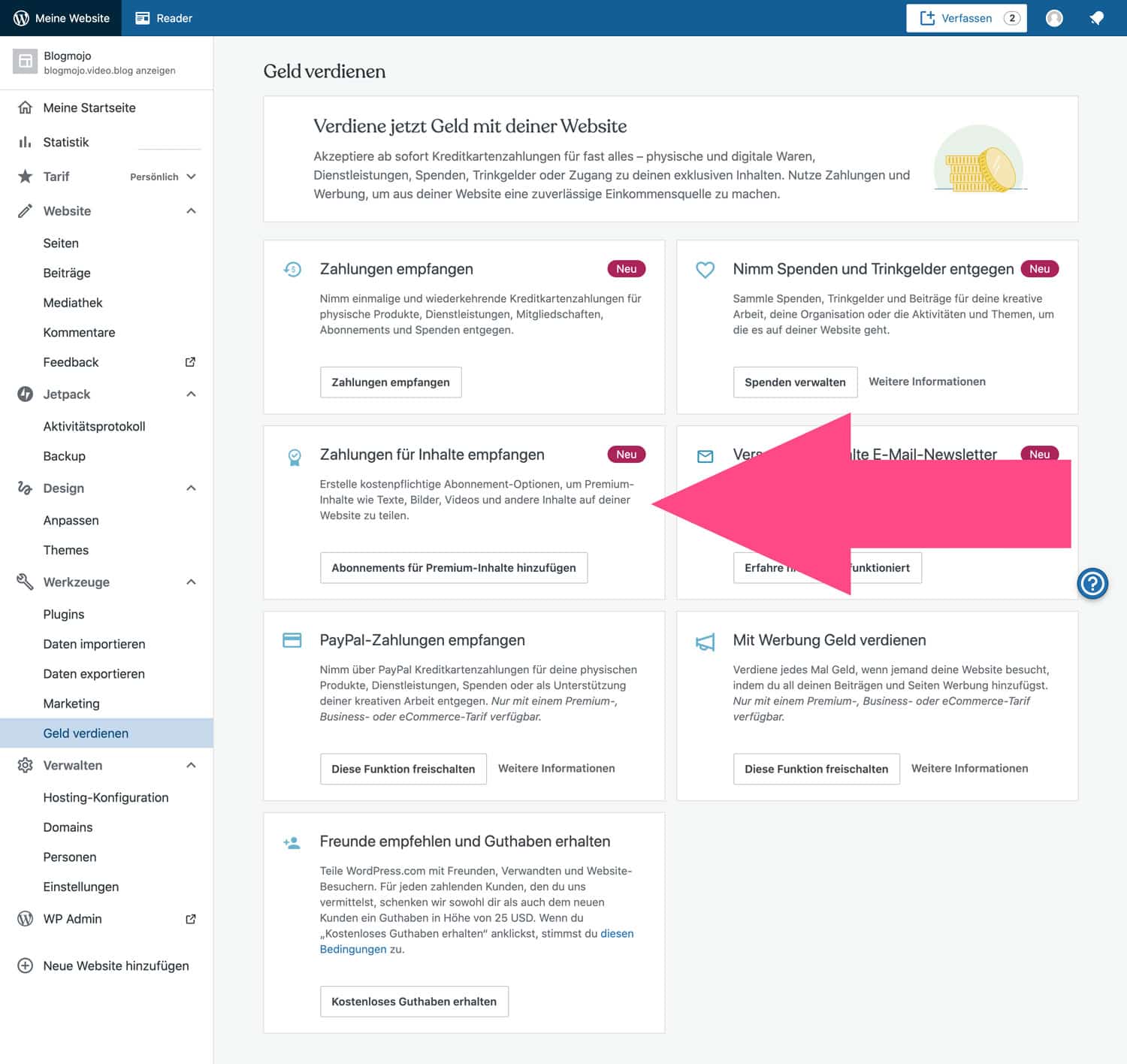
Task: Click the WordPress logo in the top bar
Action: (20, 17)
